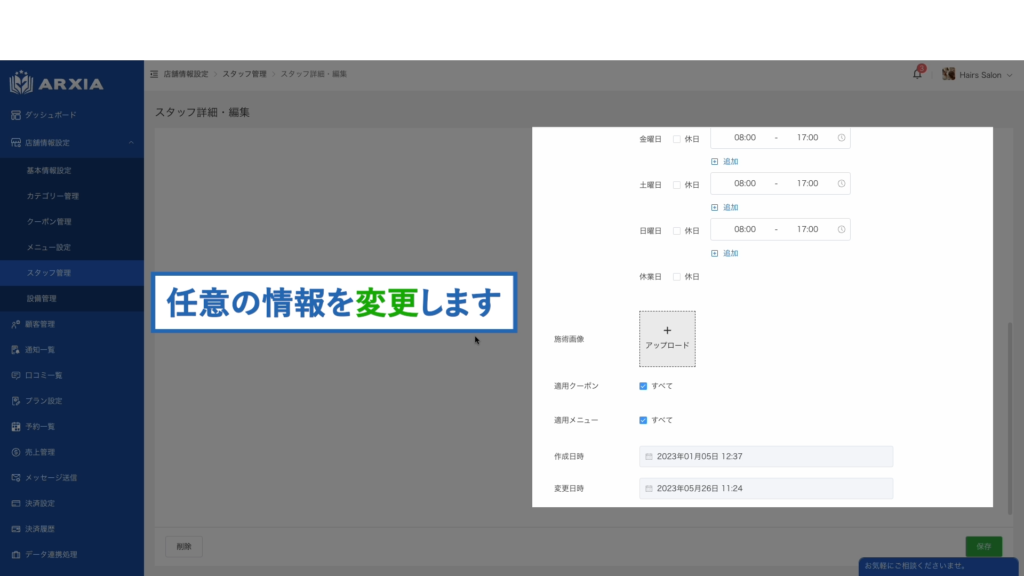Click 土曜日 end time 17:00
The height and width of the screenshot is (576, 1024).
pyautogui.click(x=807, y=184)
